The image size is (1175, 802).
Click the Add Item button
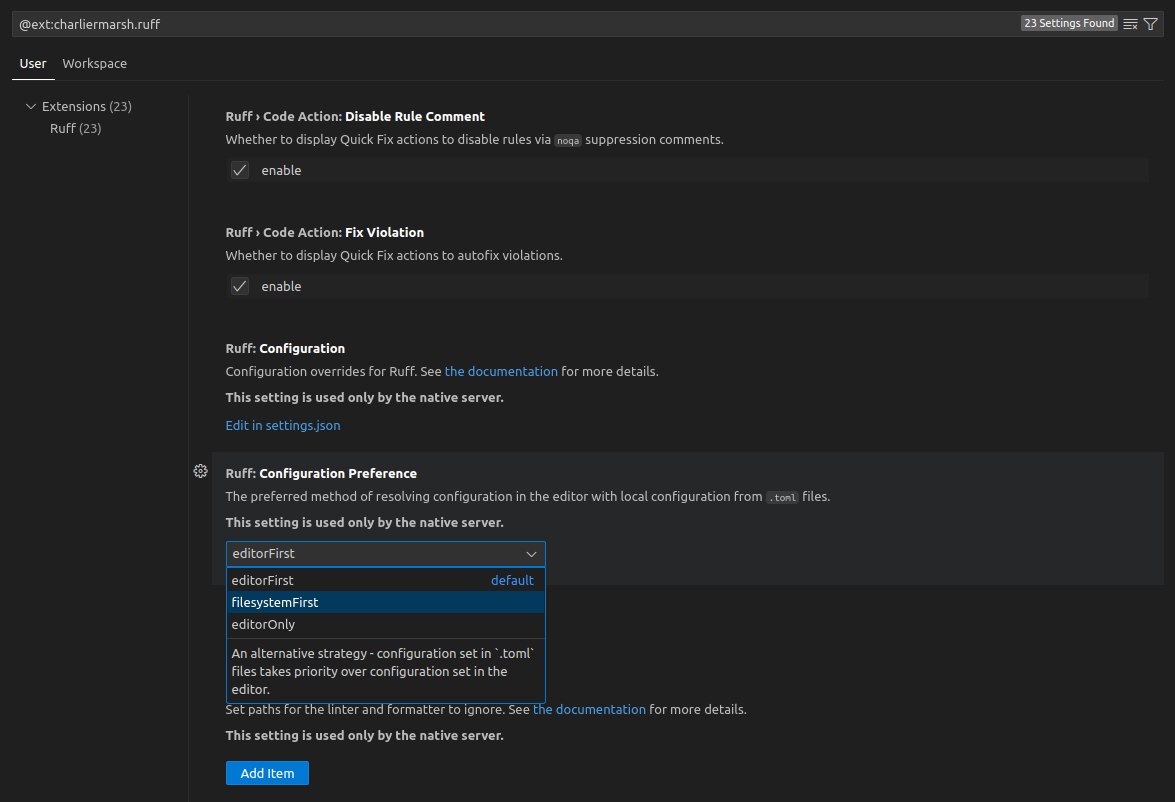[268, 774]
